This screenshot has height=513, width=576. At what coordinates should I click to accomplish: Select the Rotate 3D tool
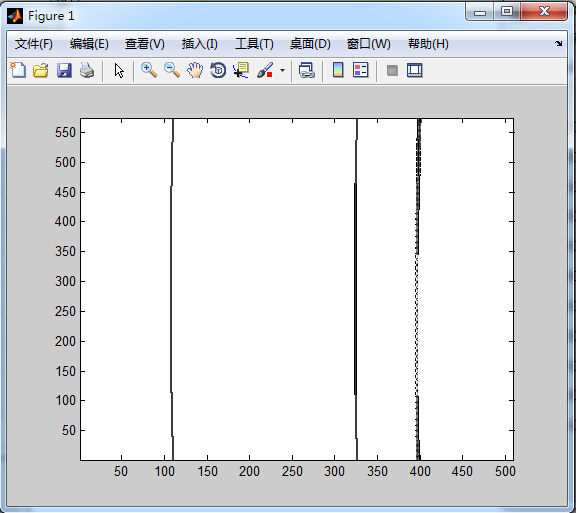(218, 70)
